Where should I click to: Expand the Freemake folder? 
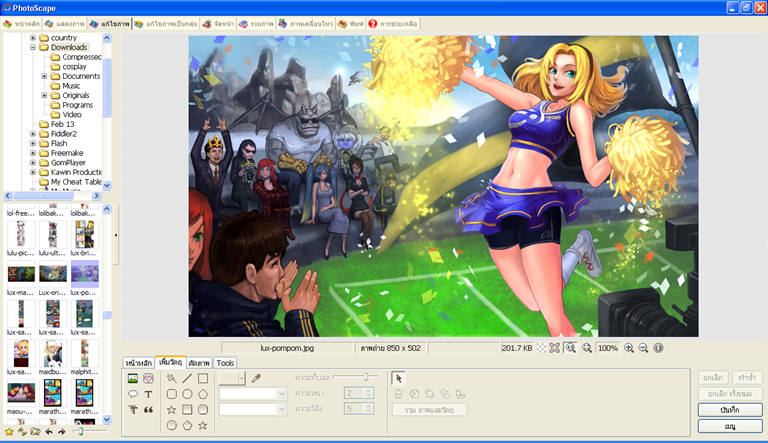[33, 153]
